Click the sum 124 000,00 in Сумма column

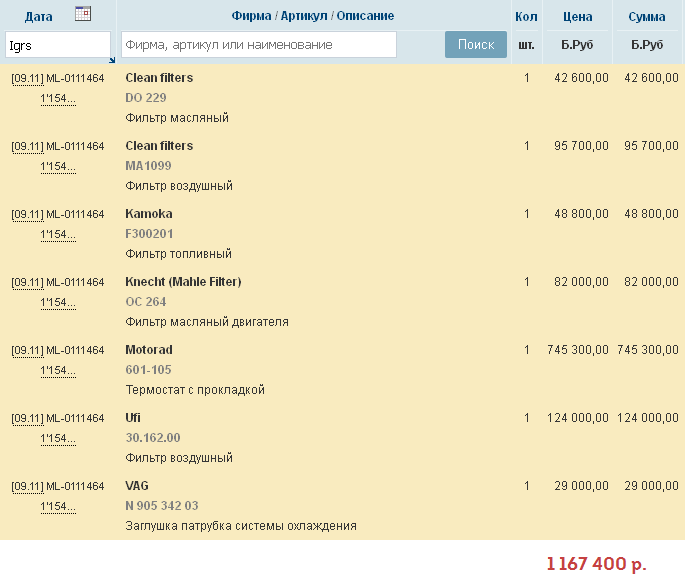tap(647, 418)
